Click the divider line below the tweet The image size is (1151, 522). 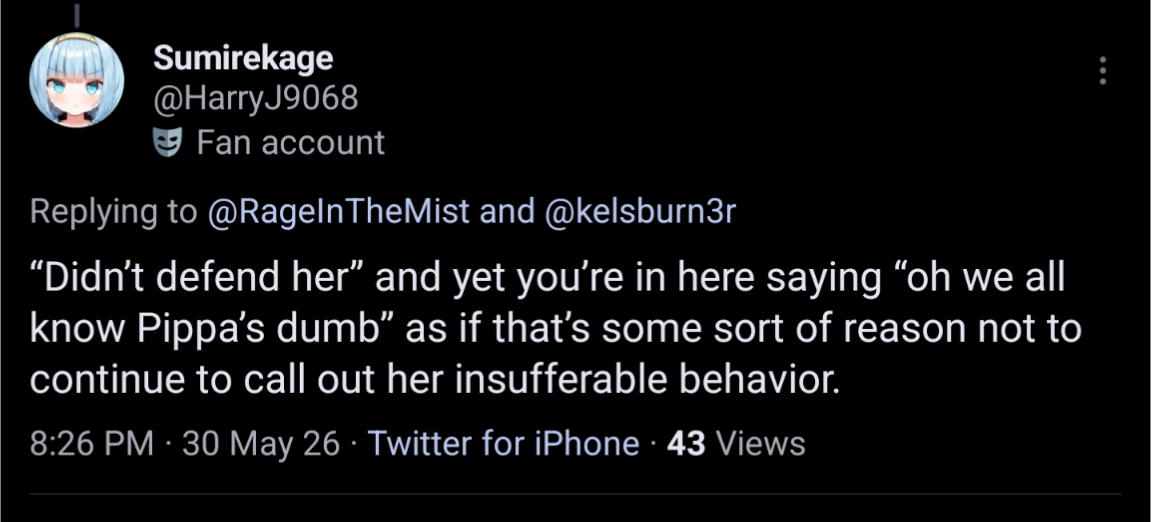tap(576, 494)
